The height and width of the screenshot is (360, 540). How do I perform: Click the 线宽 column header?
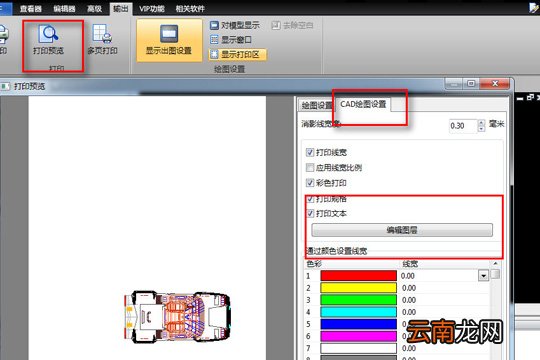coord(410,264)
